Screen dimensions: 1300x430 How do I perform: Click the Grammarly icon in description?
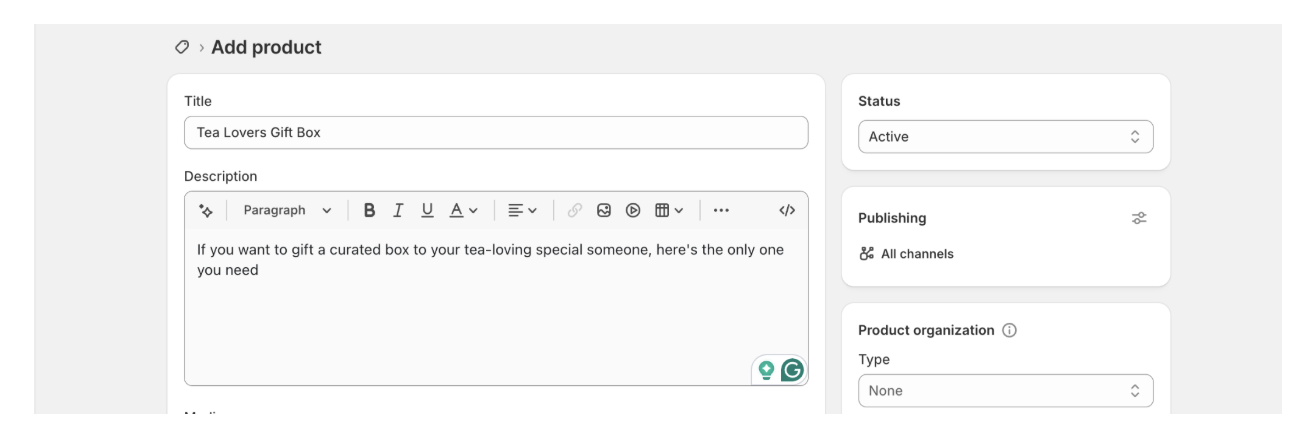[793, 370]
